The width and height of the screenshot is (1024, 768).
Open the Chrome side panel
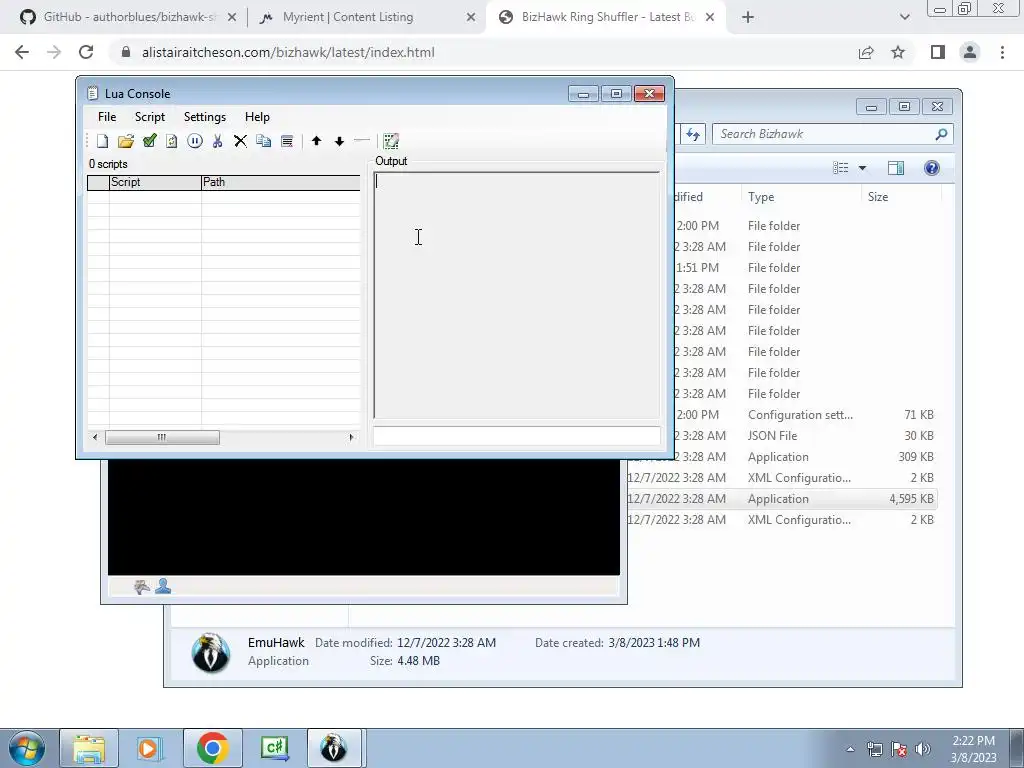click(x=938, y=52)
